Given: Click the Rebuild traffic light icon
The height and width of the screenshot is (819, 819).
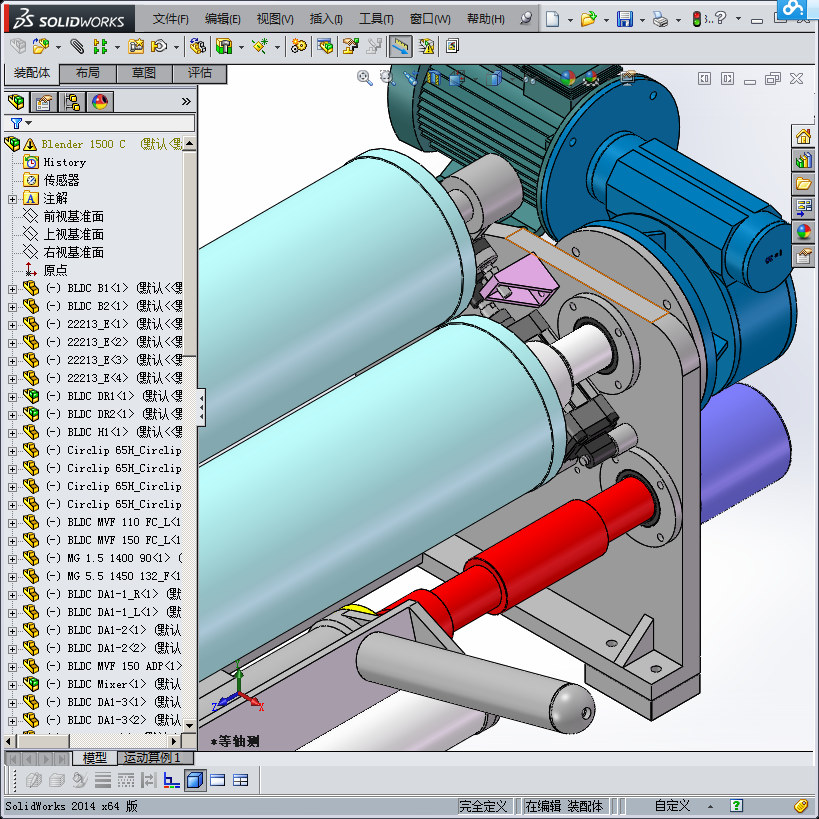Looking at the screenshot, I should [x=697, y=19].
